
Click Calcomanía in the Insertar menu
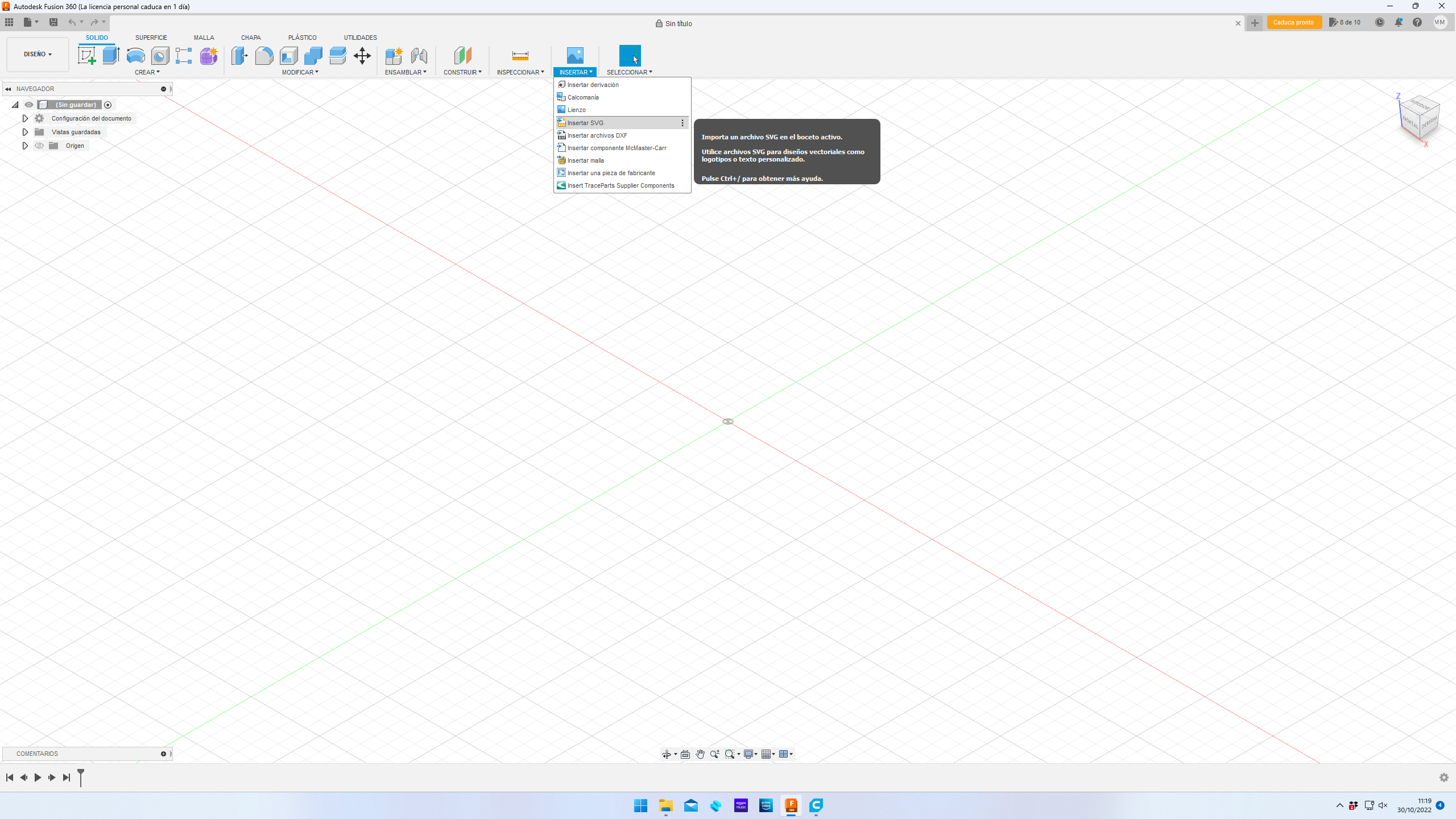(x=582, y=97)
